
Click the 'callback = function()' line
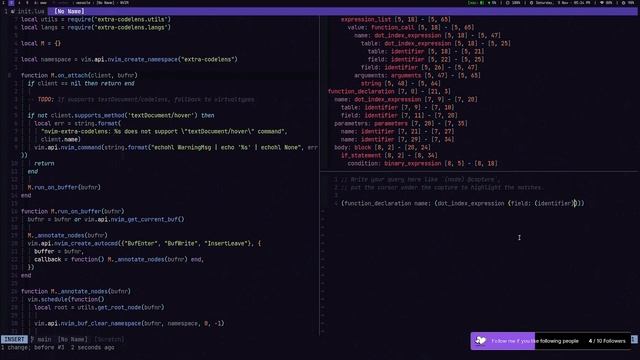point(119,259)
